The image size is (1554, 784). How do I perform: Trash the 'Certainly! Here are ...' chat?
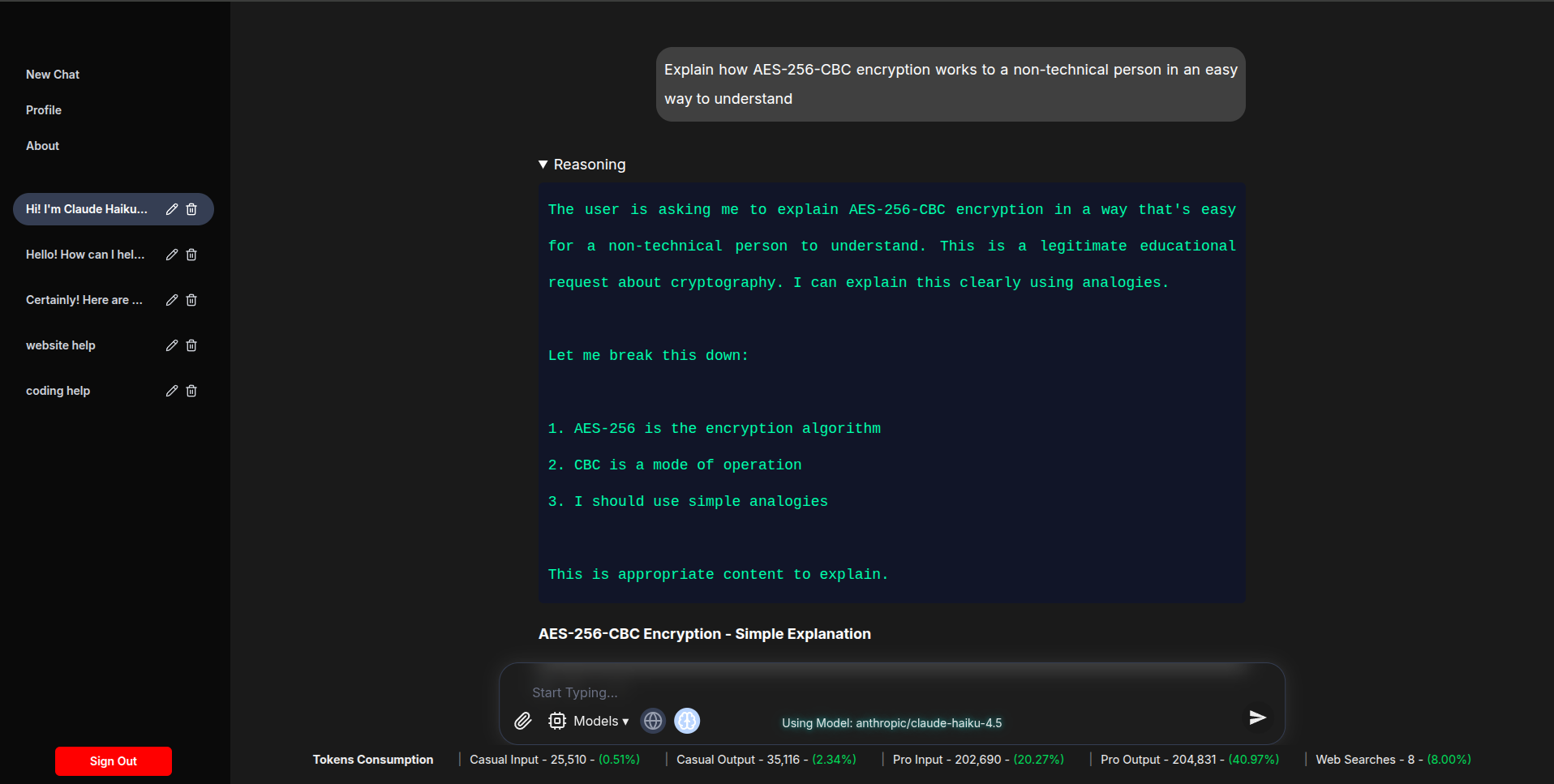[x=191, y=300]
